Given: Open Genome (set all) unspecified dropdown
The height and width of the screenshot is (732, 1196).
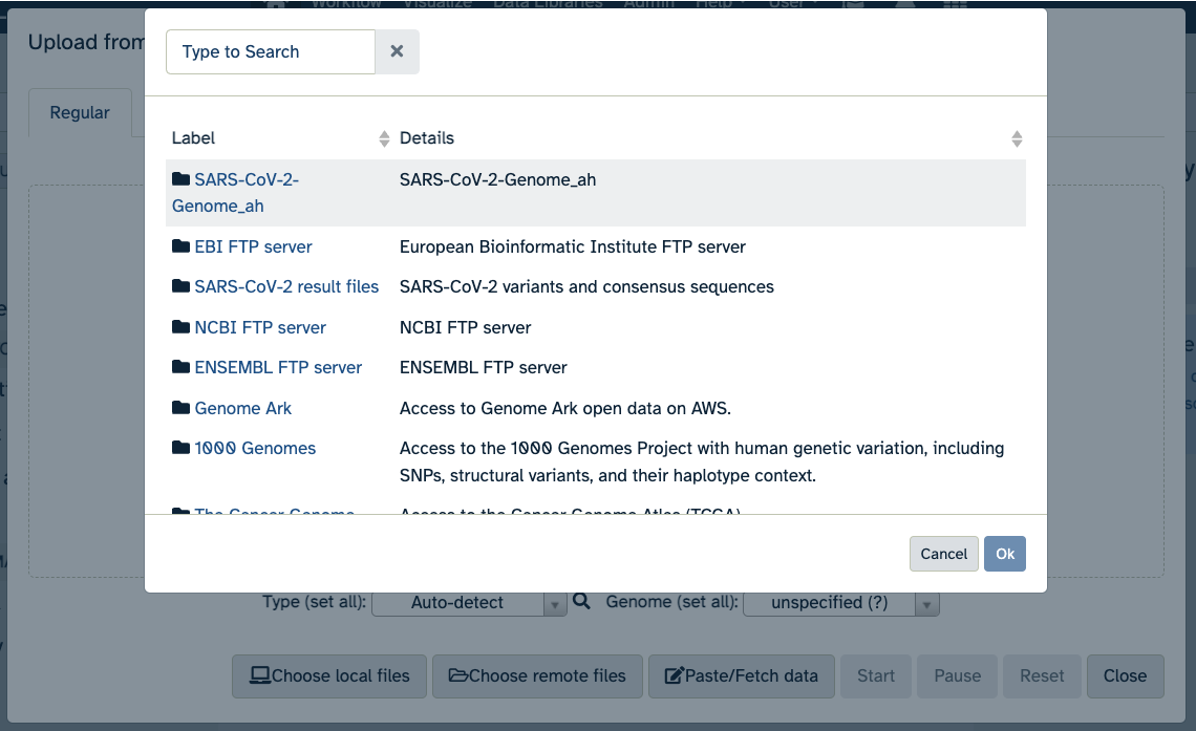Looking at the screenshot, I should (x=841, y=603).
